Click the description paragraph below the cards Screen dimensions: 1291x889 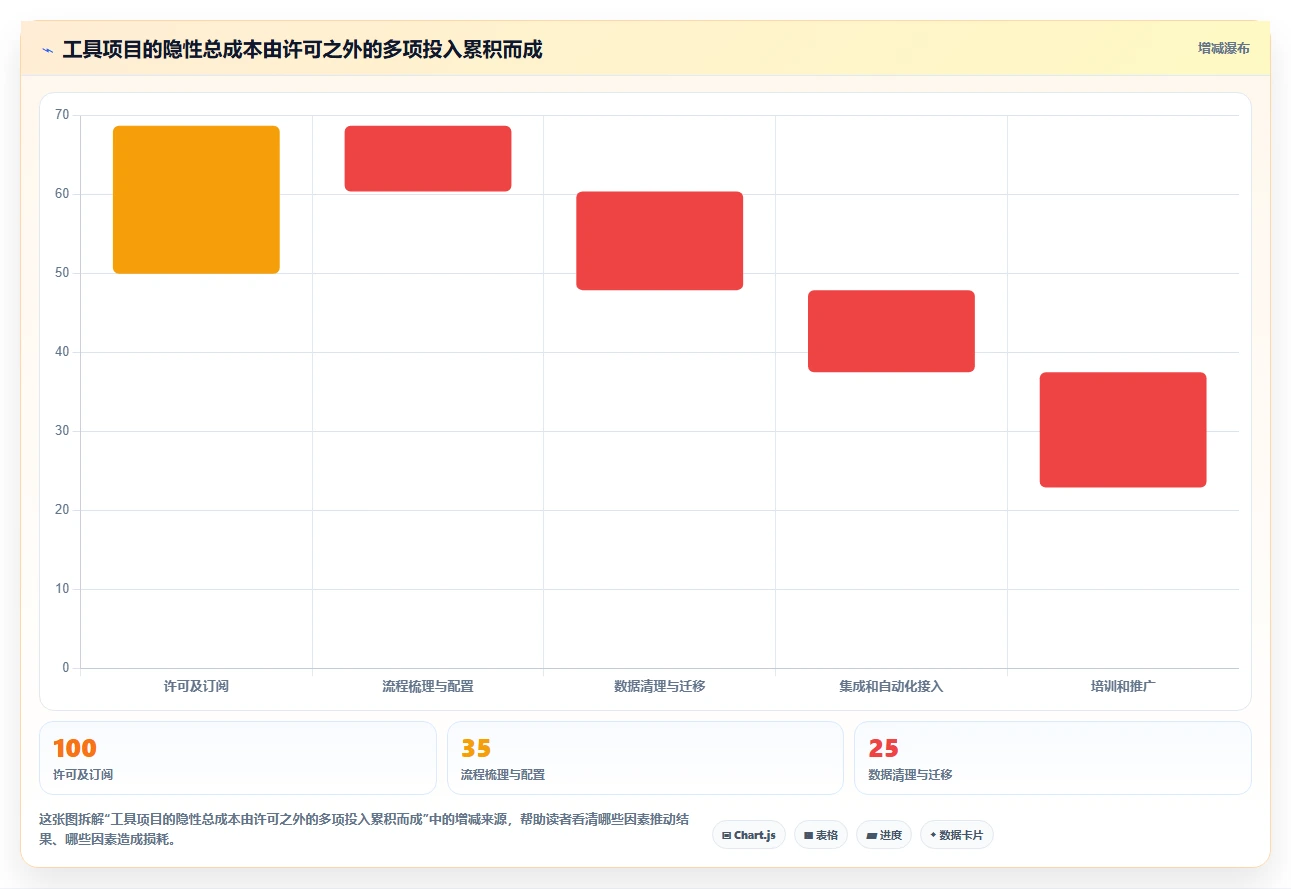click(x=365, y=830)
